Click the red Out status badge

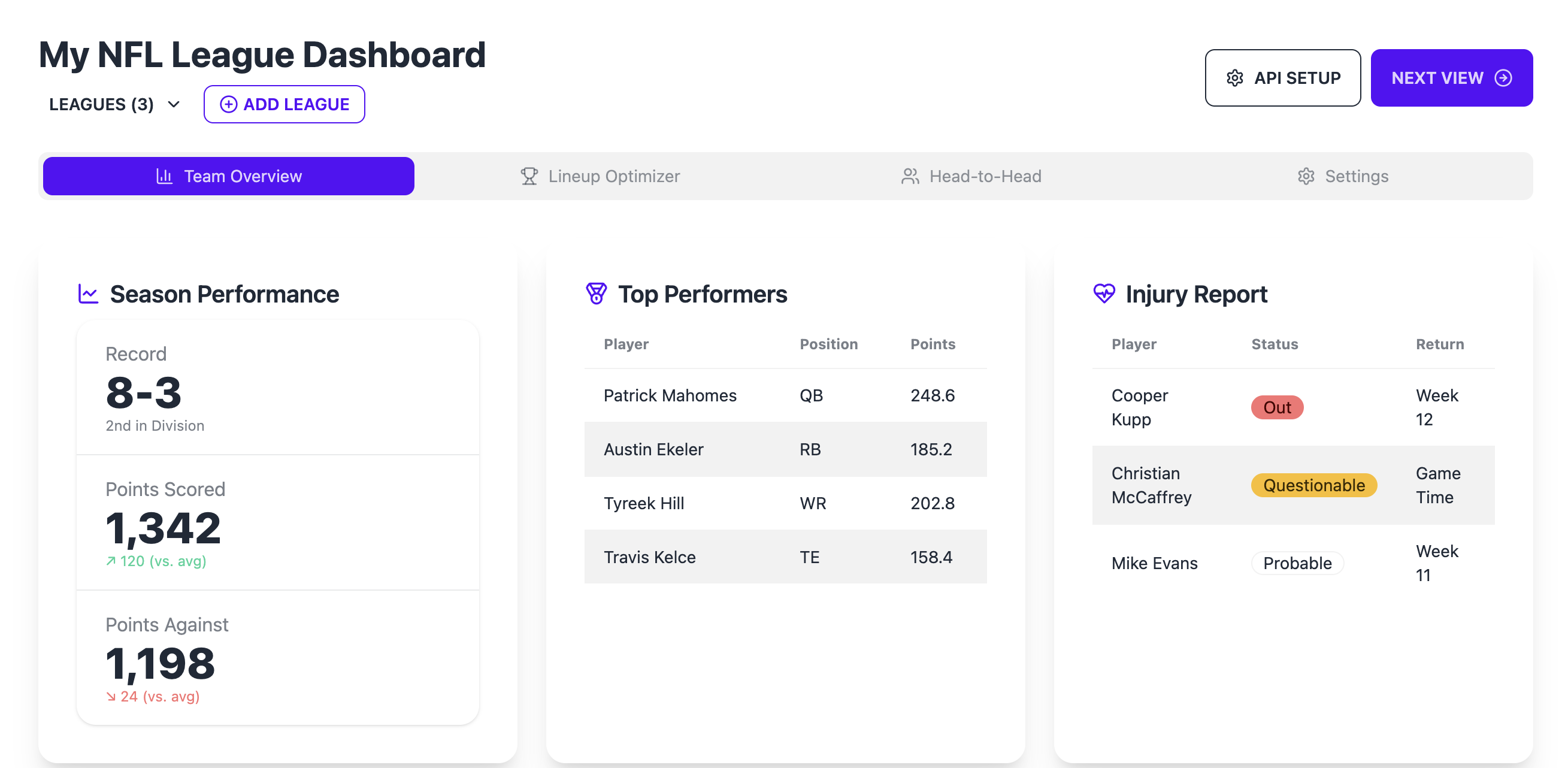(x=1276, y=407)
